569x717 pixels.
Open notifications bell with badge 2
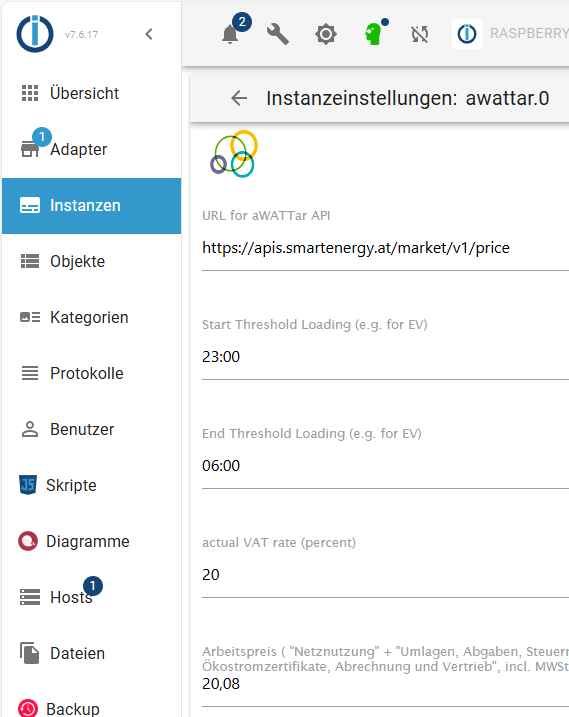click(231, 34)
